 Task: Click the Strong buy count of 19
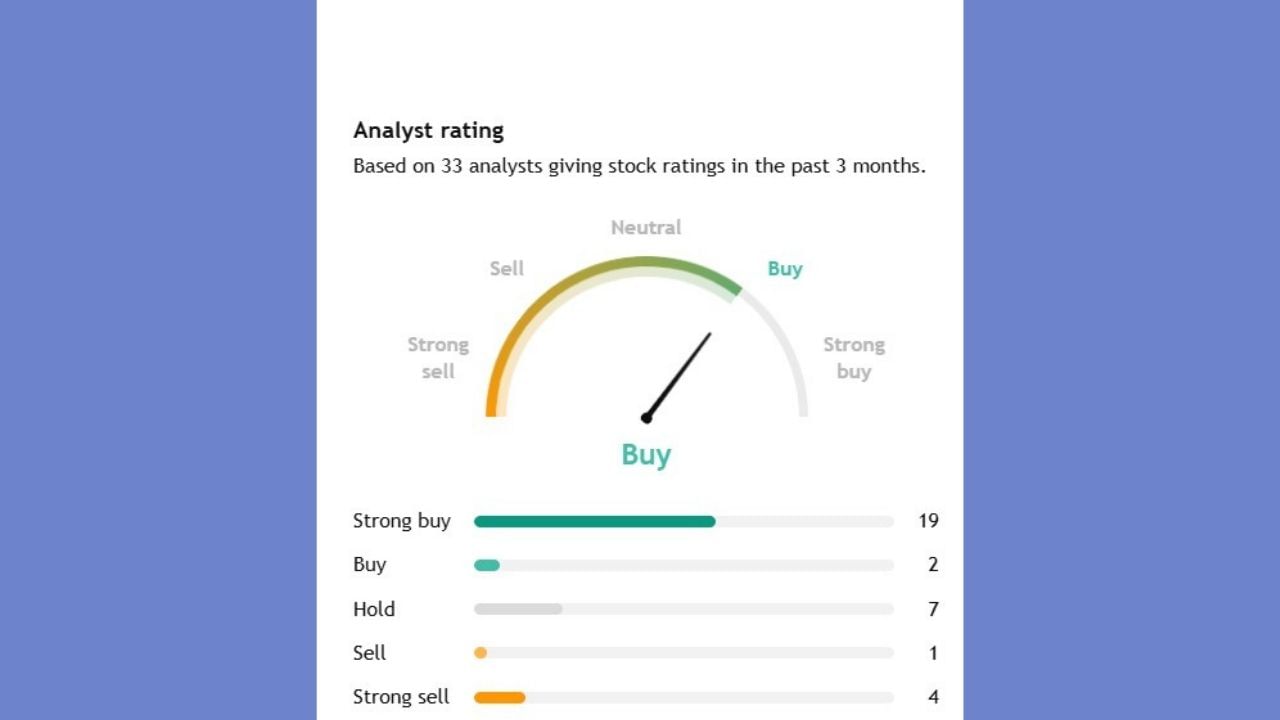(x=928, y=521)
